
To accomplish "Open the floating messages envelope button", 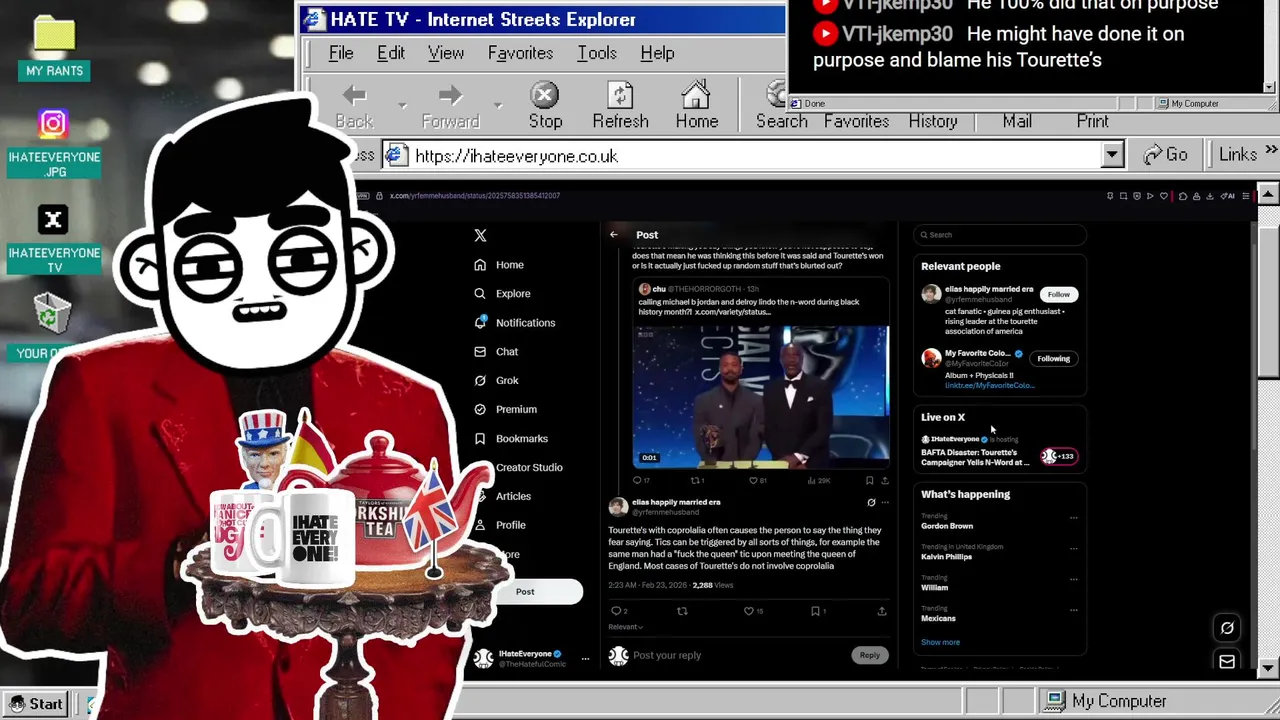I will point(1227,661).
